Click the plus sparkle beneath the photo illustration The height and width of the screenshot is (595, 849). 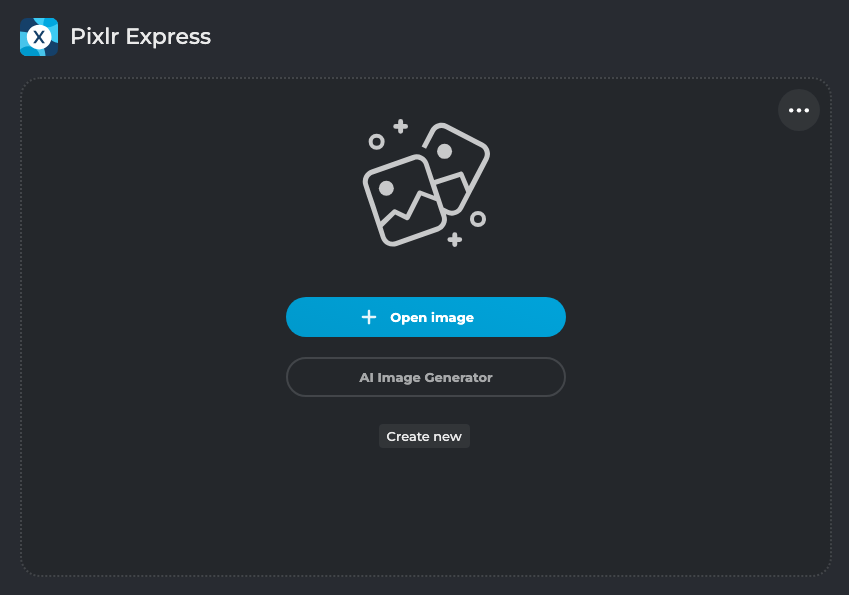tap(455, 239)
